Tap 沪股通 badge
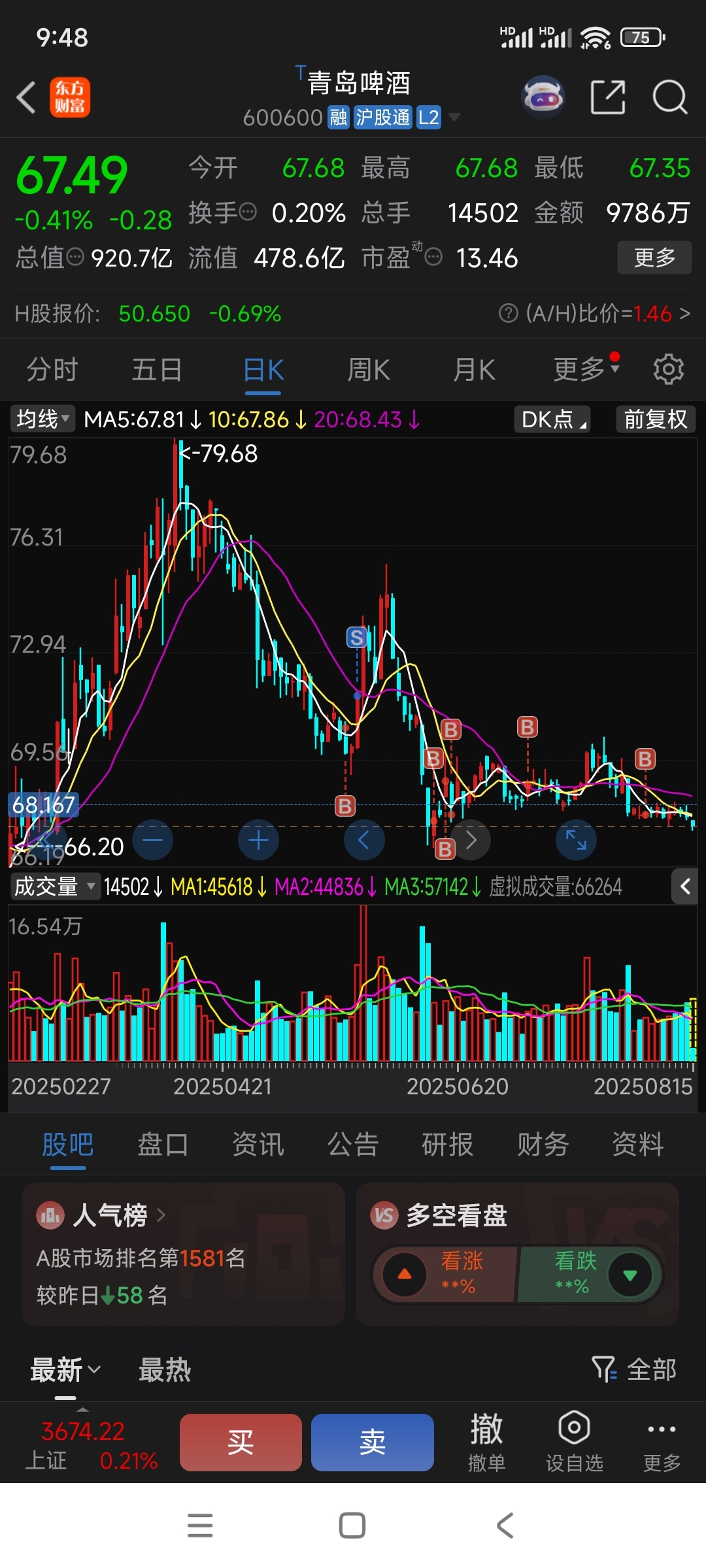This screenshot has height=1568, width=706. click(x=383, y=118)
